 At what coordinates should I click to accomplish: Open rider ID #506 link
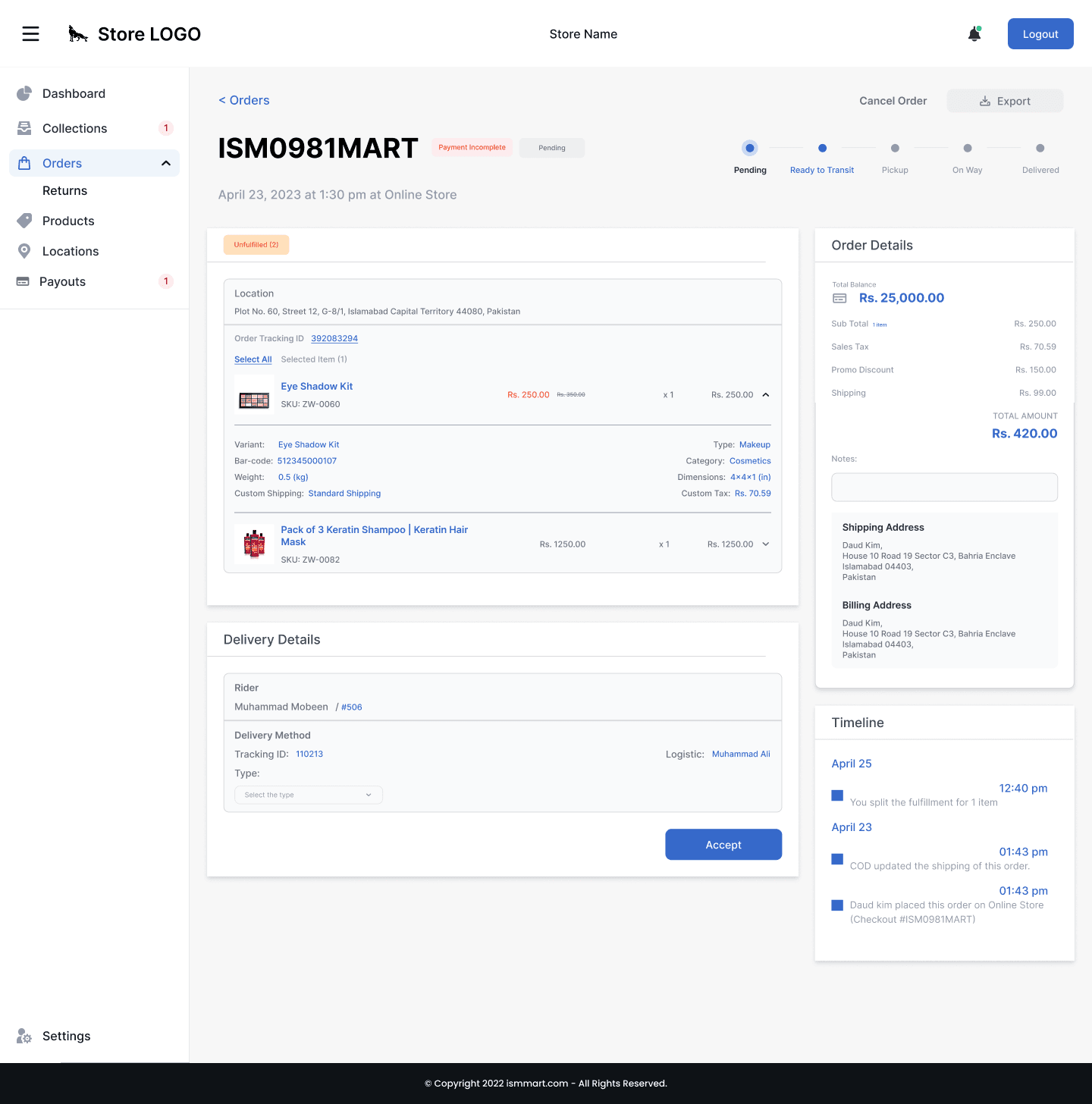(352, 707)
